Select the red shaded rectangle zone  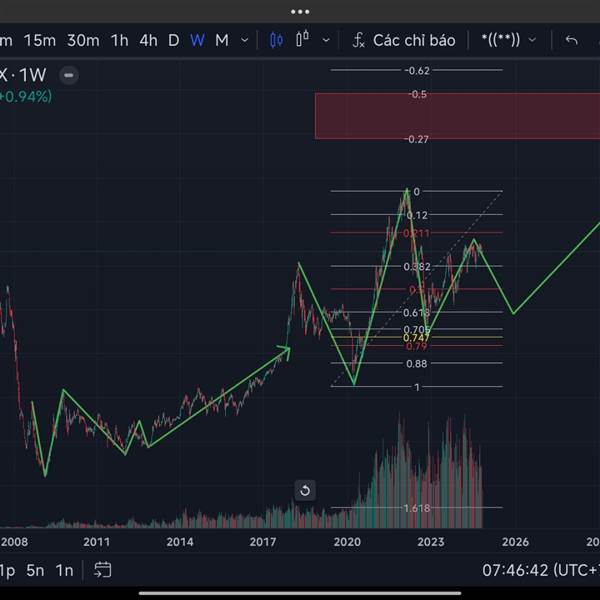point(457,116)
